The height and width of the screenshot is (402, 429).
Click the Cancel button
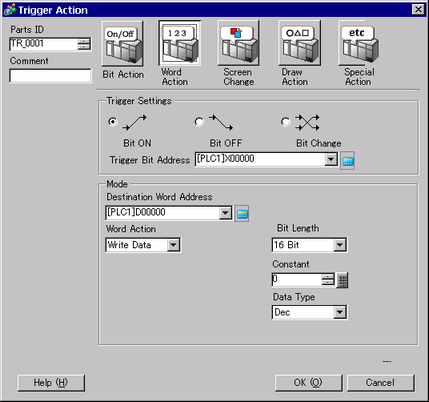click(x=381, y=383)
